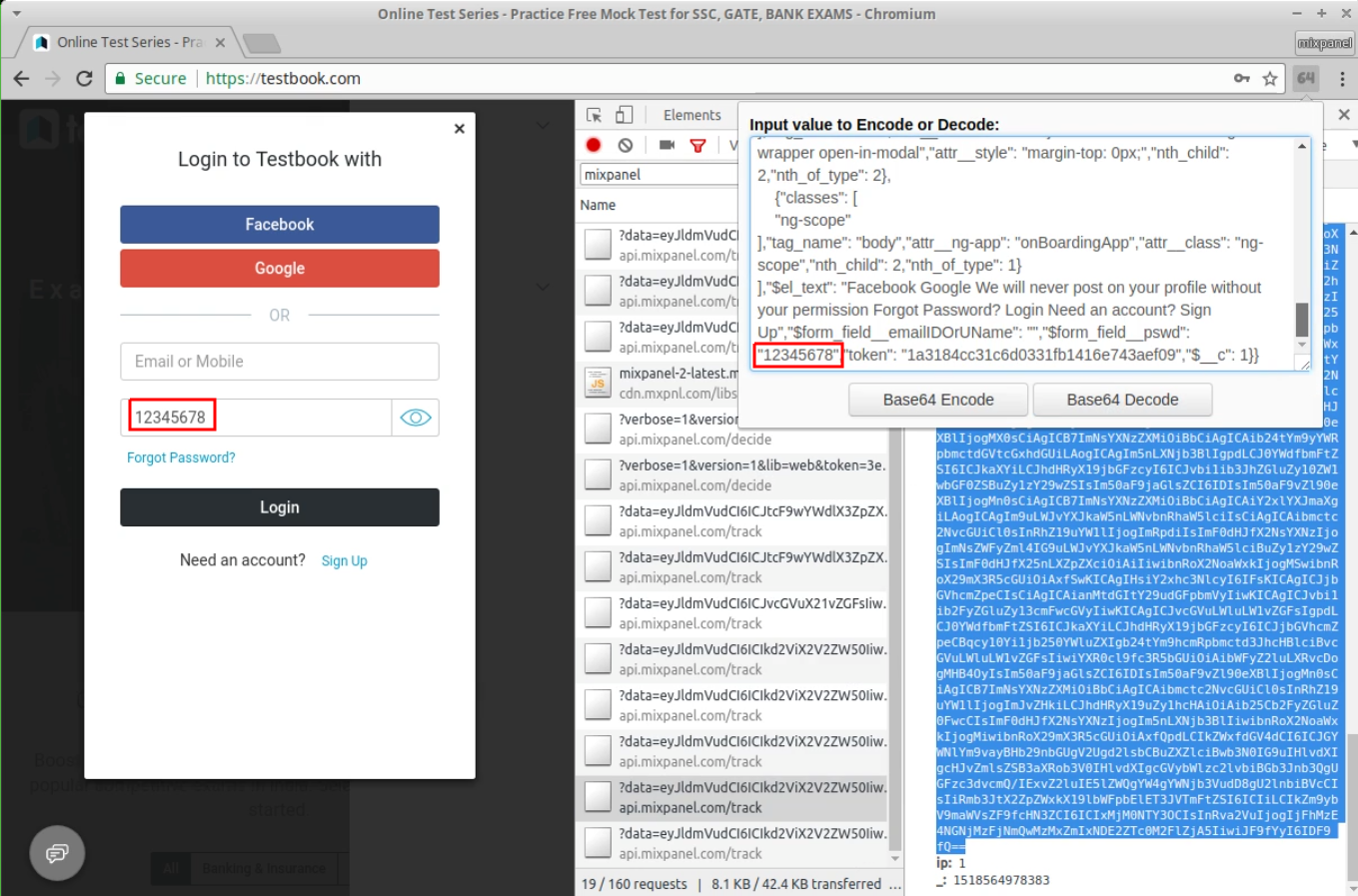This screenshot has width=1358, height=896.
Task: Click the textarea resize corner handle
Action: (1304, 364)
